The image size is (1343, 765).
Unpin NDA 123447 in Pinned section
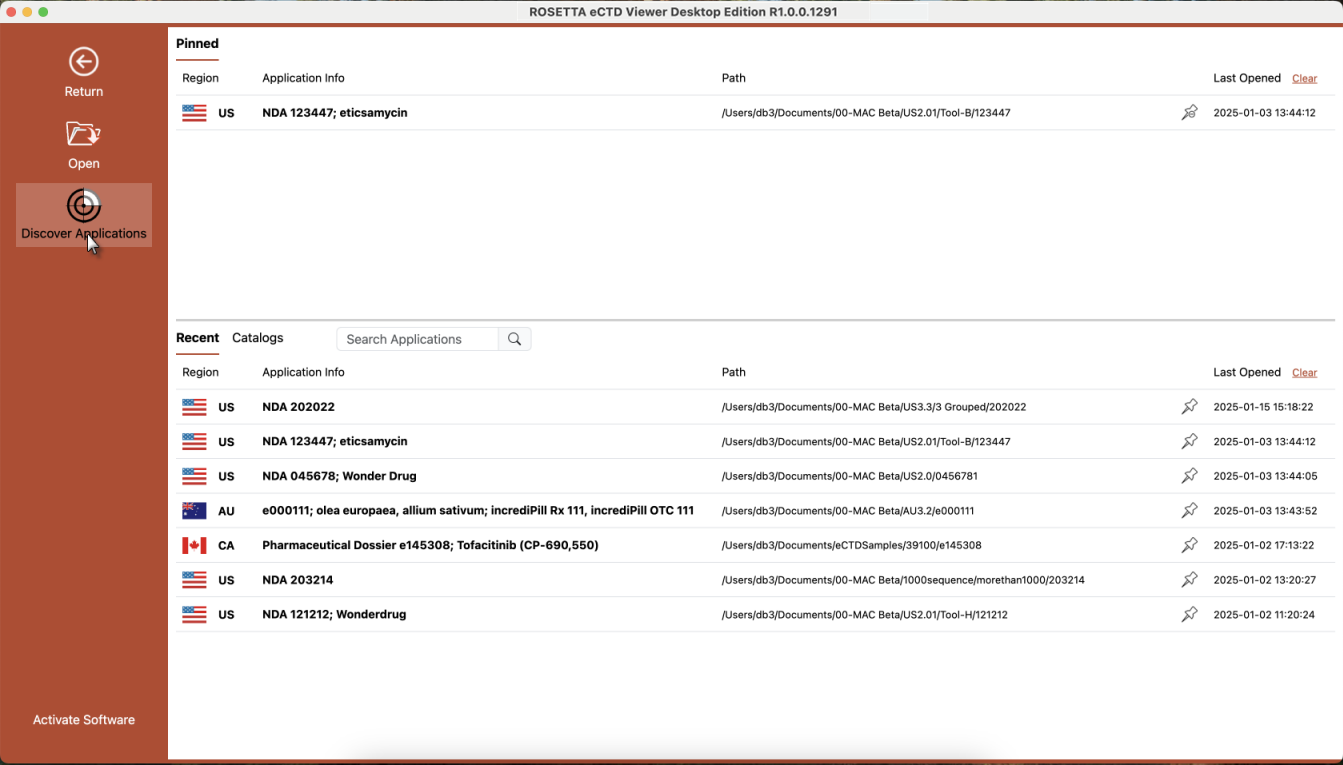click(1189, 113)
